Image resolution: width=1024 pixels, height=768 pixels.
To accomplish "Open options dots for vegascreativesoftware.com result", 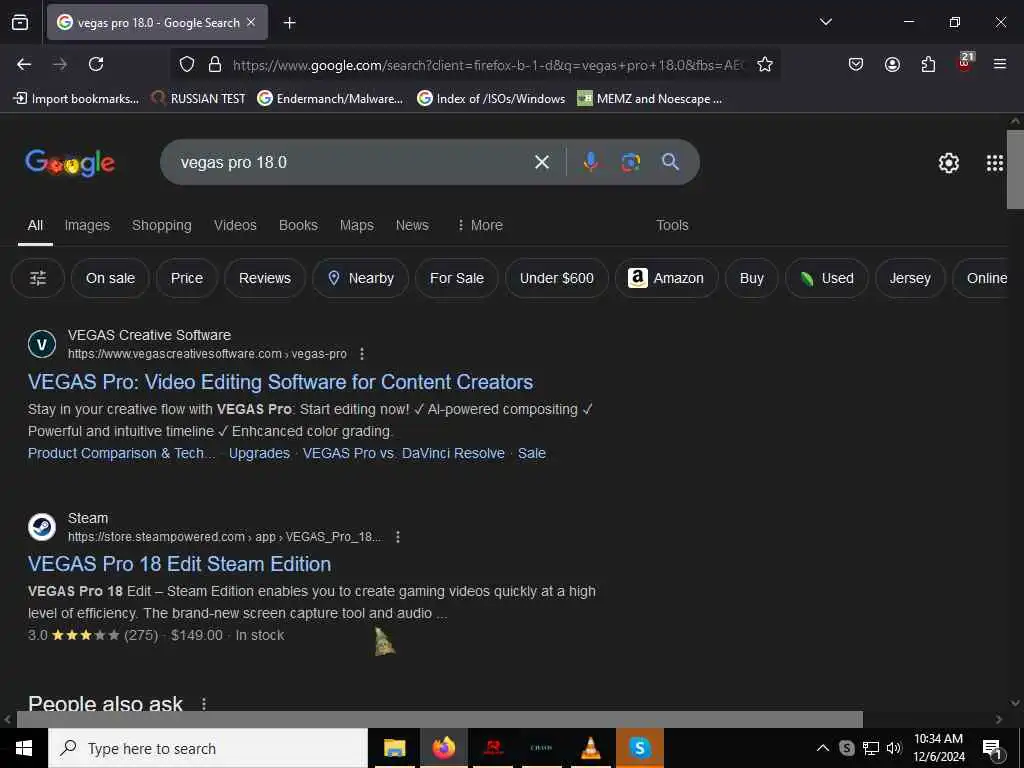I will (x=362, y=354).
